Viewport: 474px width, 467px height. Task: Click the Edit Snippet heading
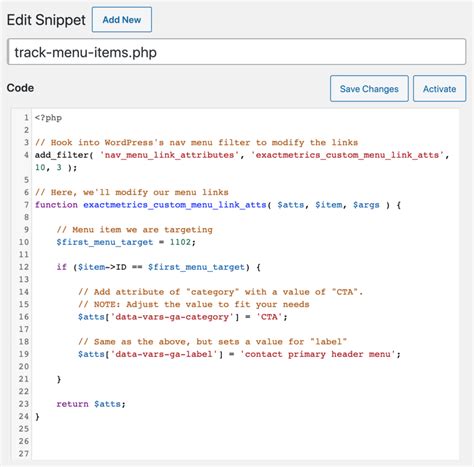point(46,20)
